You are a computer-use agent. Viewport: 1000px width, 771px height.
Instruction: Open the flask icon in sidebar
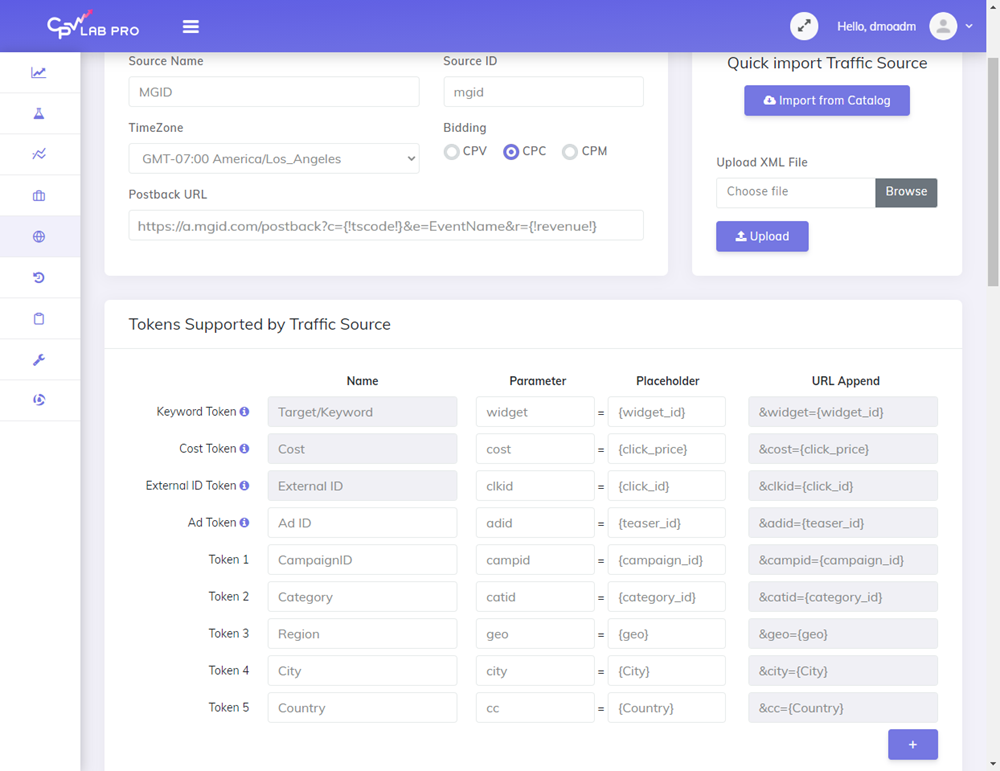tap(39, 114)
